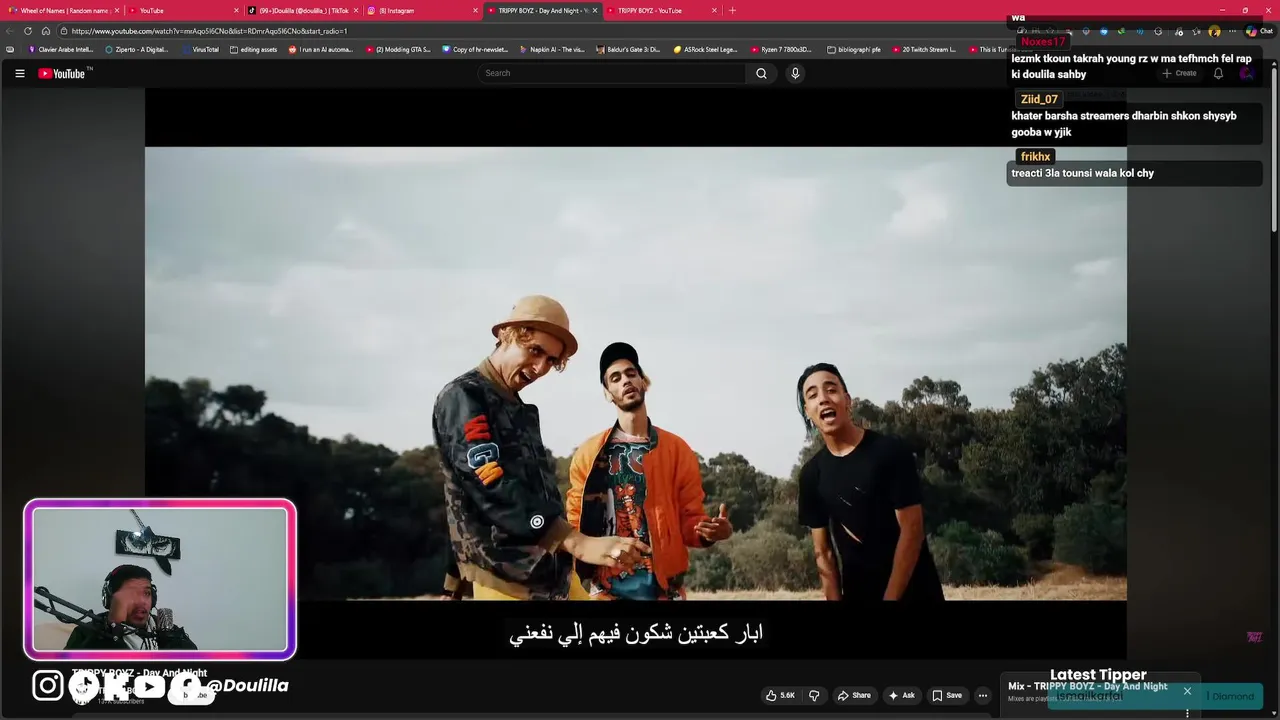Click the browser home icon

click(x=46, y=31)
